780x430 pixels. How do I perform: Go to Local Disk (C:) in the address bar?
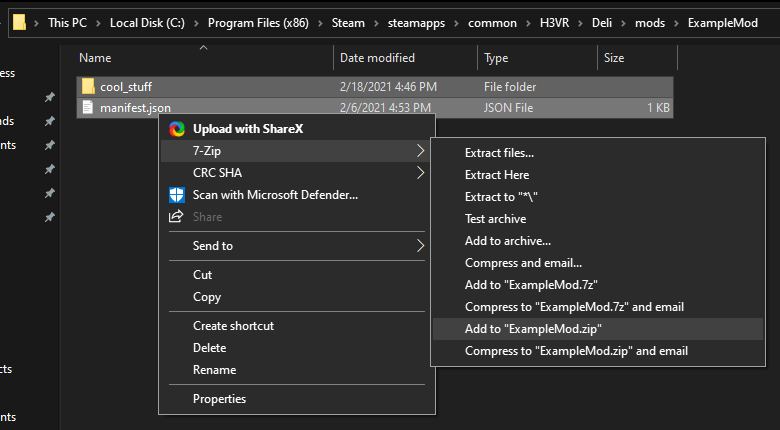coord(147,23)
